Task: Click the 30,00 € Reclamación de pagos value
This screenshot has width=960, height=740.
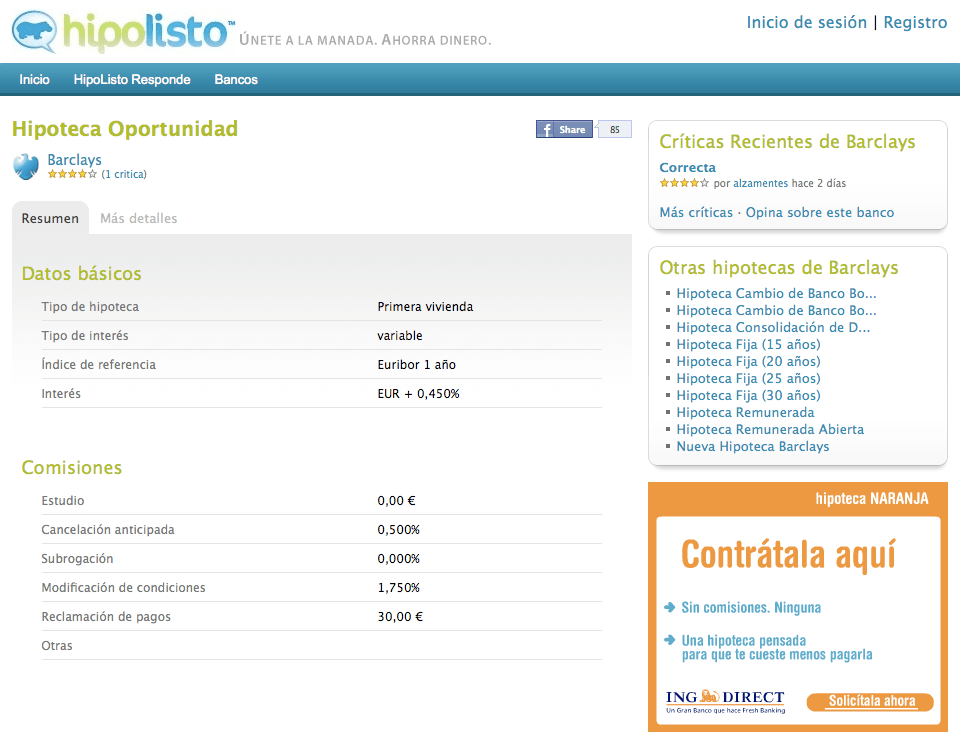Action: coord(400,616)
